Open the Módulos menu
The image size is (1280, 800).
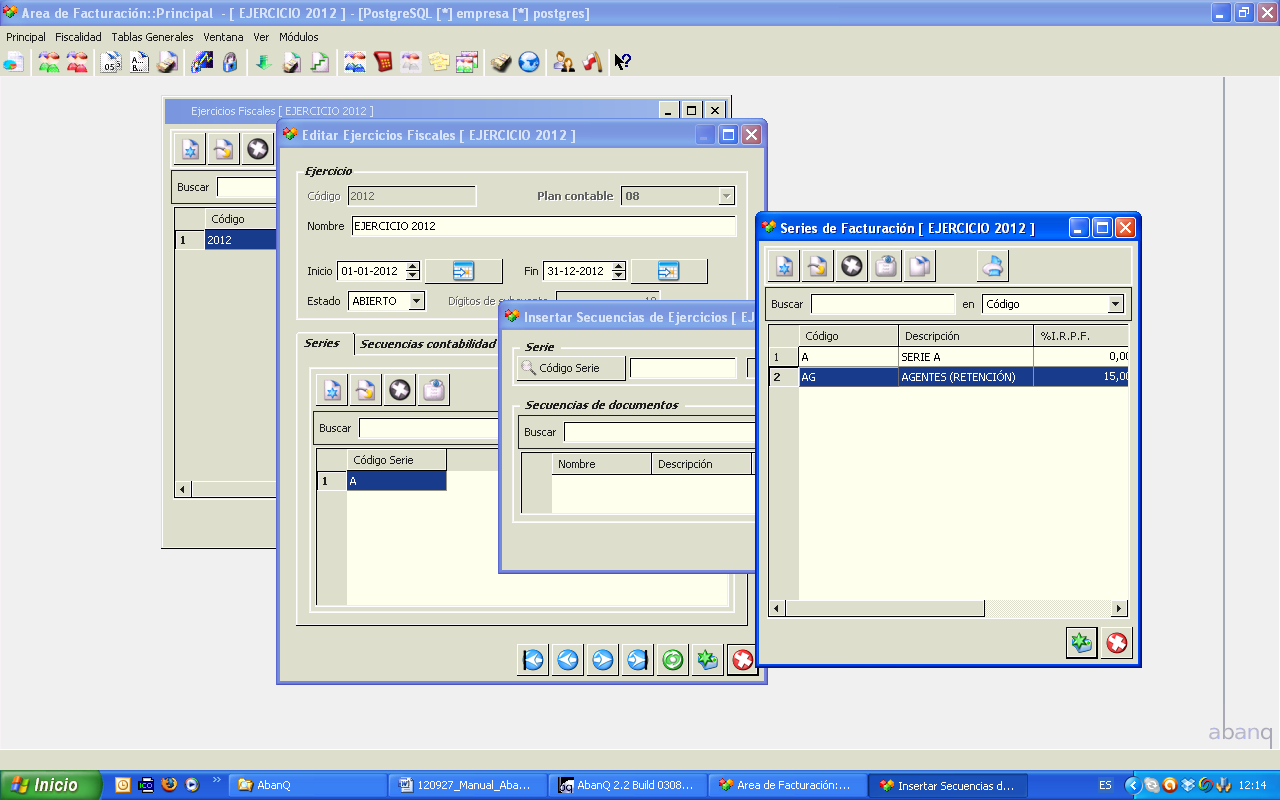[x=299, y=37]
